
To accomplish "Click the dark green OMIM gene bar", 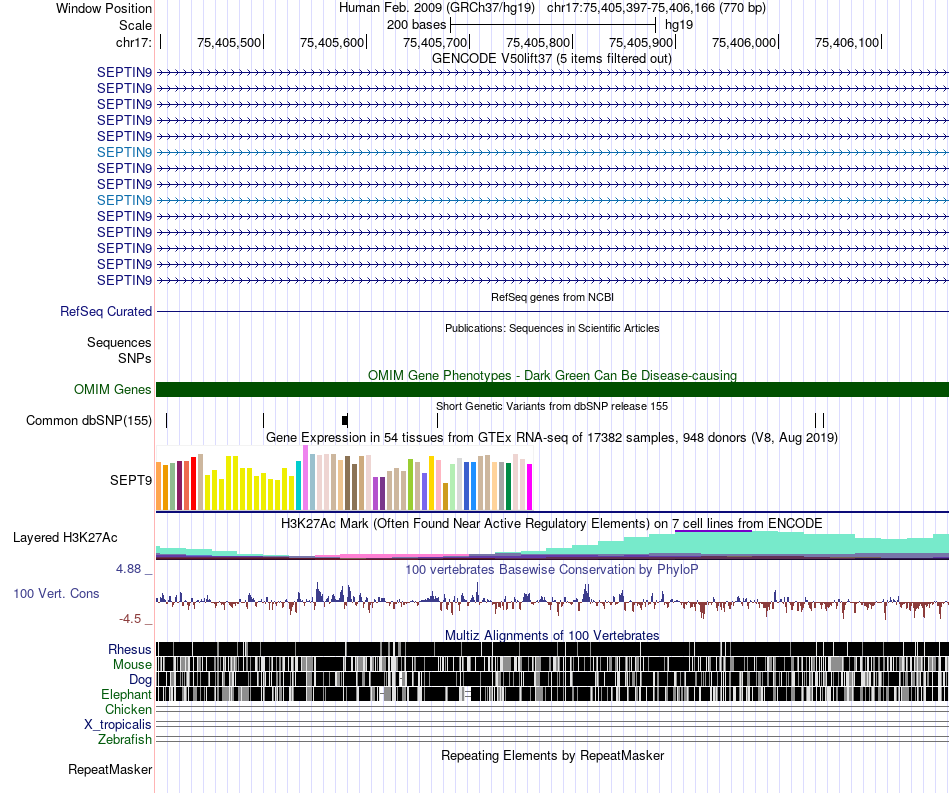I will coord(553,390).
